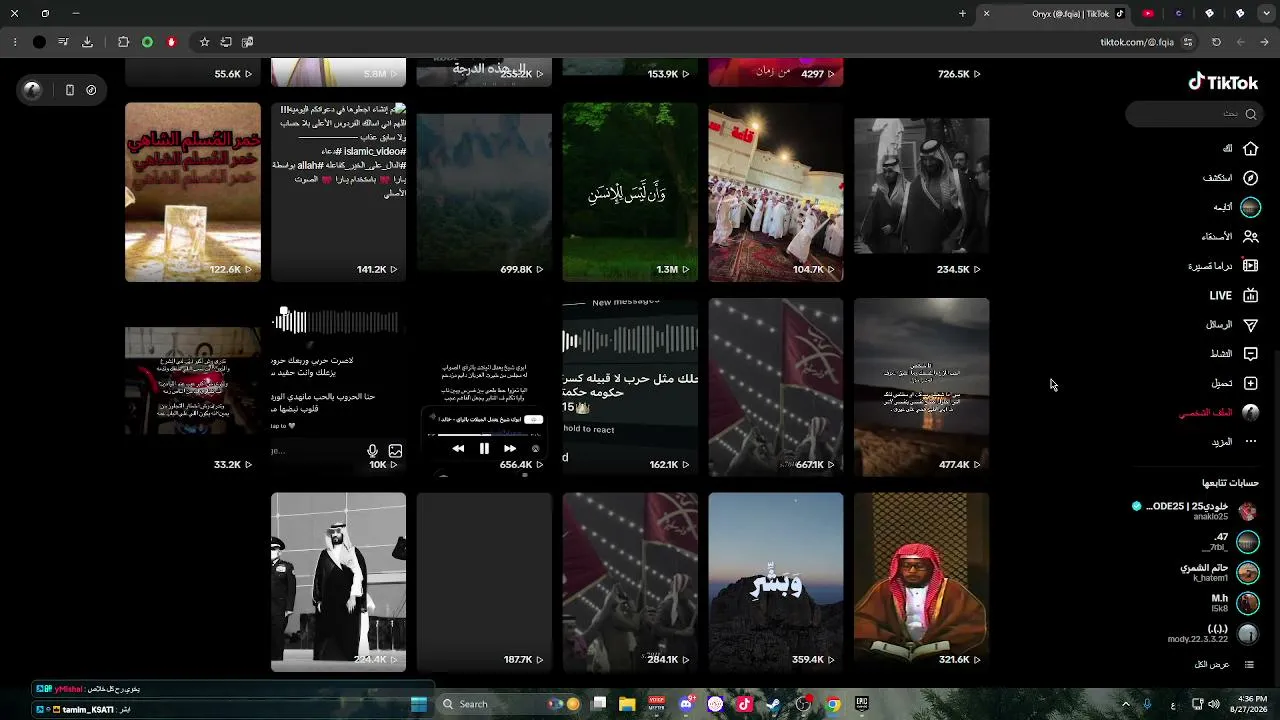Open the video thumbnail with 33.2K views
Screen dimensions: 1280x720
pyautogui.click(x=193, y=387)
